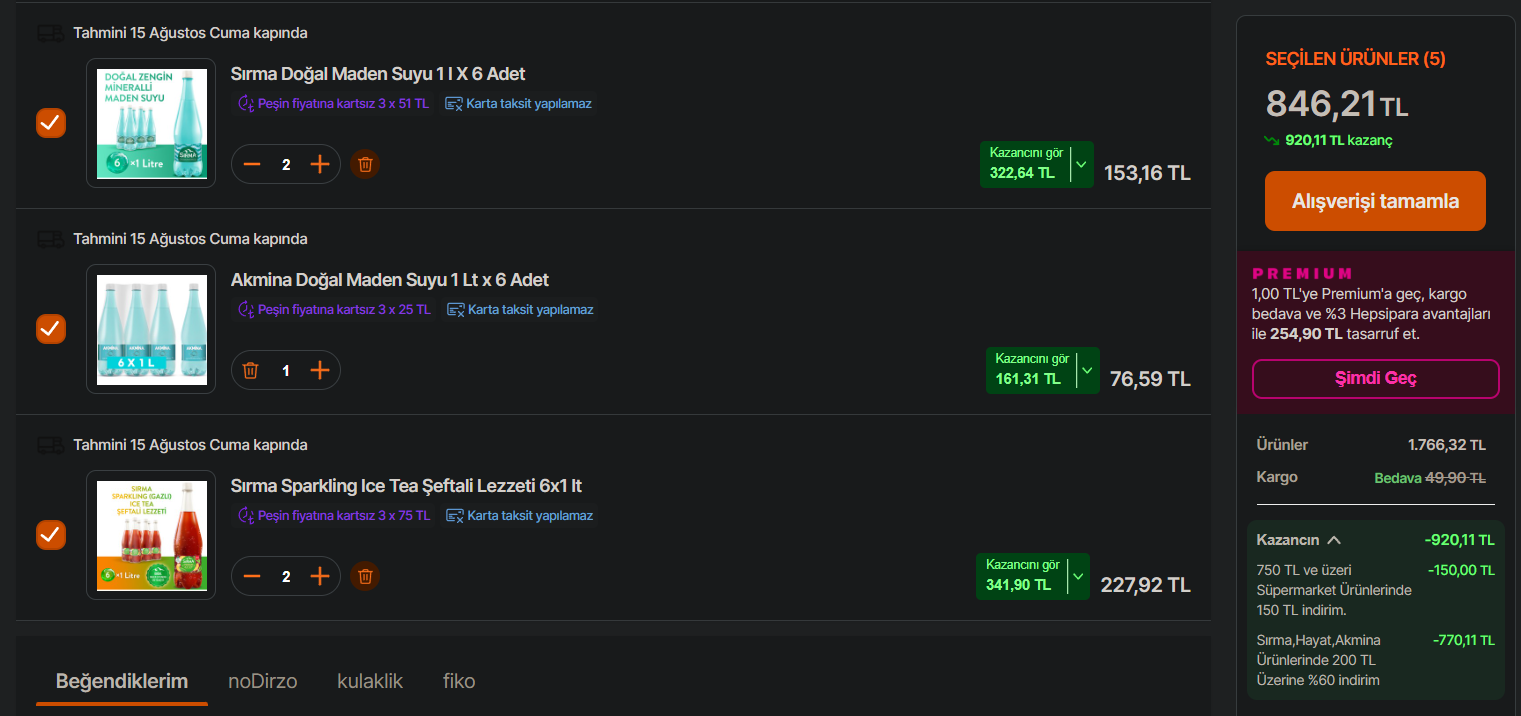Decrease Sırma Sparkling Ice Tea quantity

(252, 576)
